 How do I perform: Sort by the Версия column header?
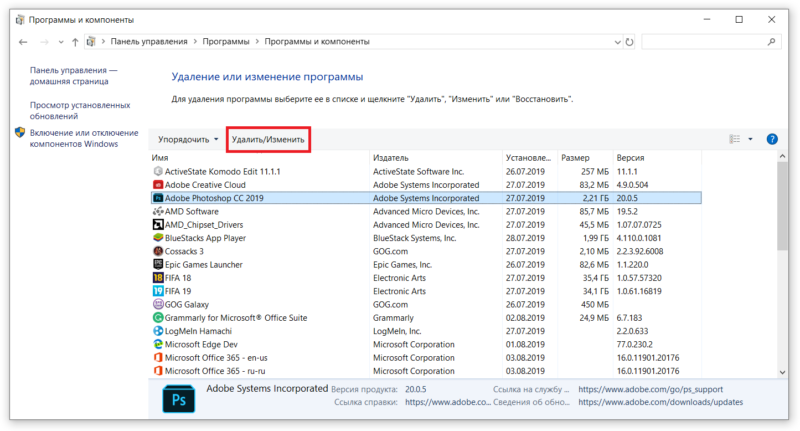tap(657, 158)
